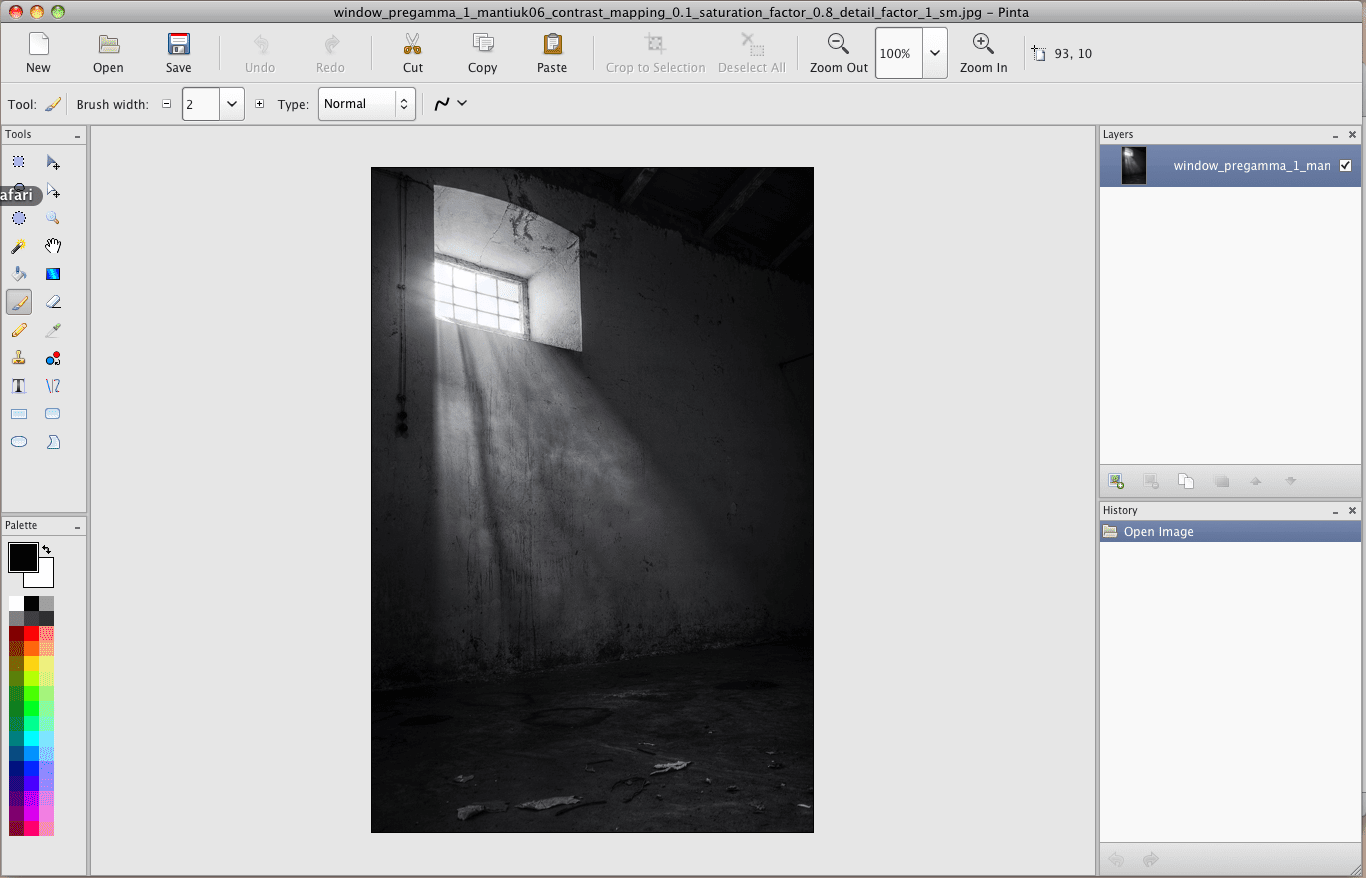Increase brush width with plus button
The height and width of the screenshot is (878, 1366).
[260, 104]
